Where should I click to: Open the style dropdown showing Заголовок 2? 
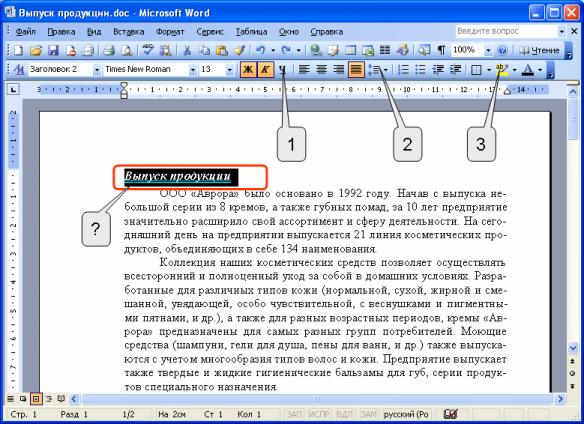pyautogui.click(x=96, y=70)
